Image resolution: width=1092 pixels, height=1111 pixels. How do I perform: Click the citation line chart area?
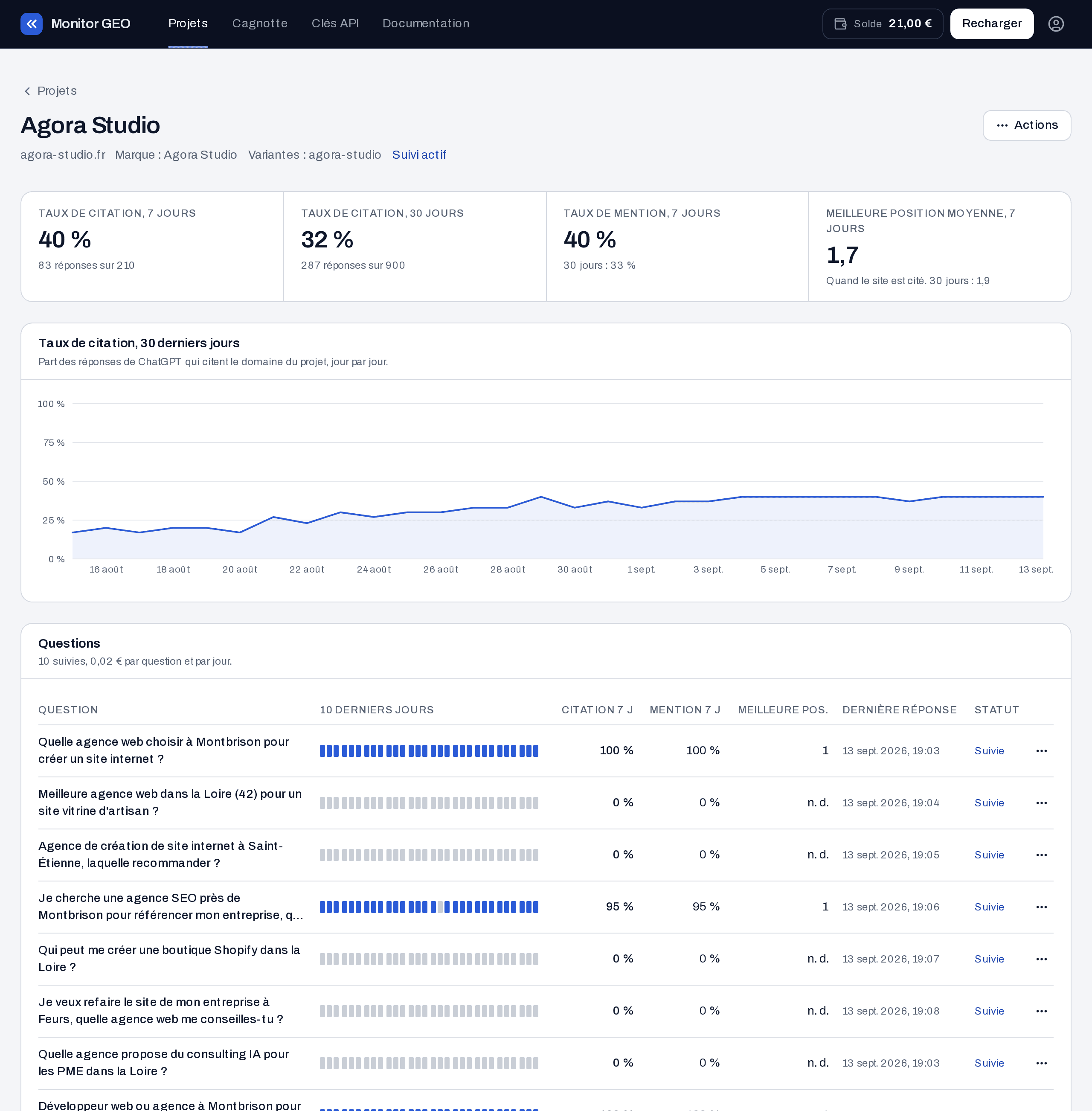pyautogui.click(x=558, y=481)
